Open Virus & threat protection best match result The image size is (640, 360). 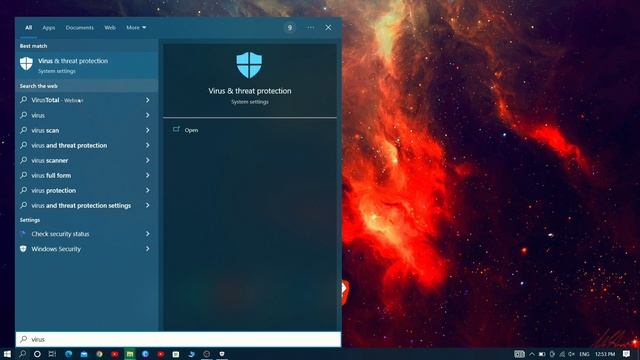pos(87,65)
